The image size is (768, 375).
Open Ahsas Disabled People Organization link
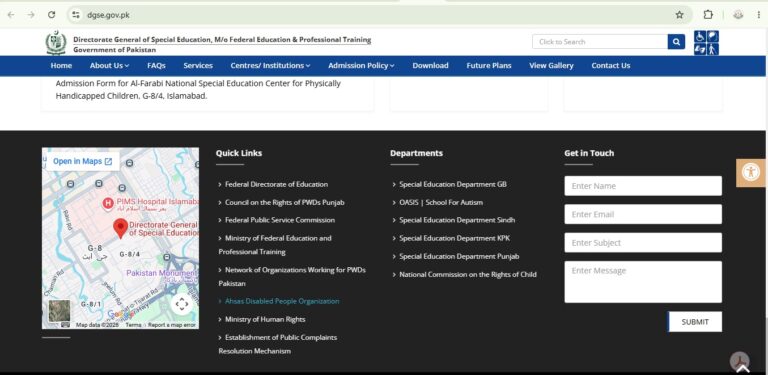[x=282, y=301]
